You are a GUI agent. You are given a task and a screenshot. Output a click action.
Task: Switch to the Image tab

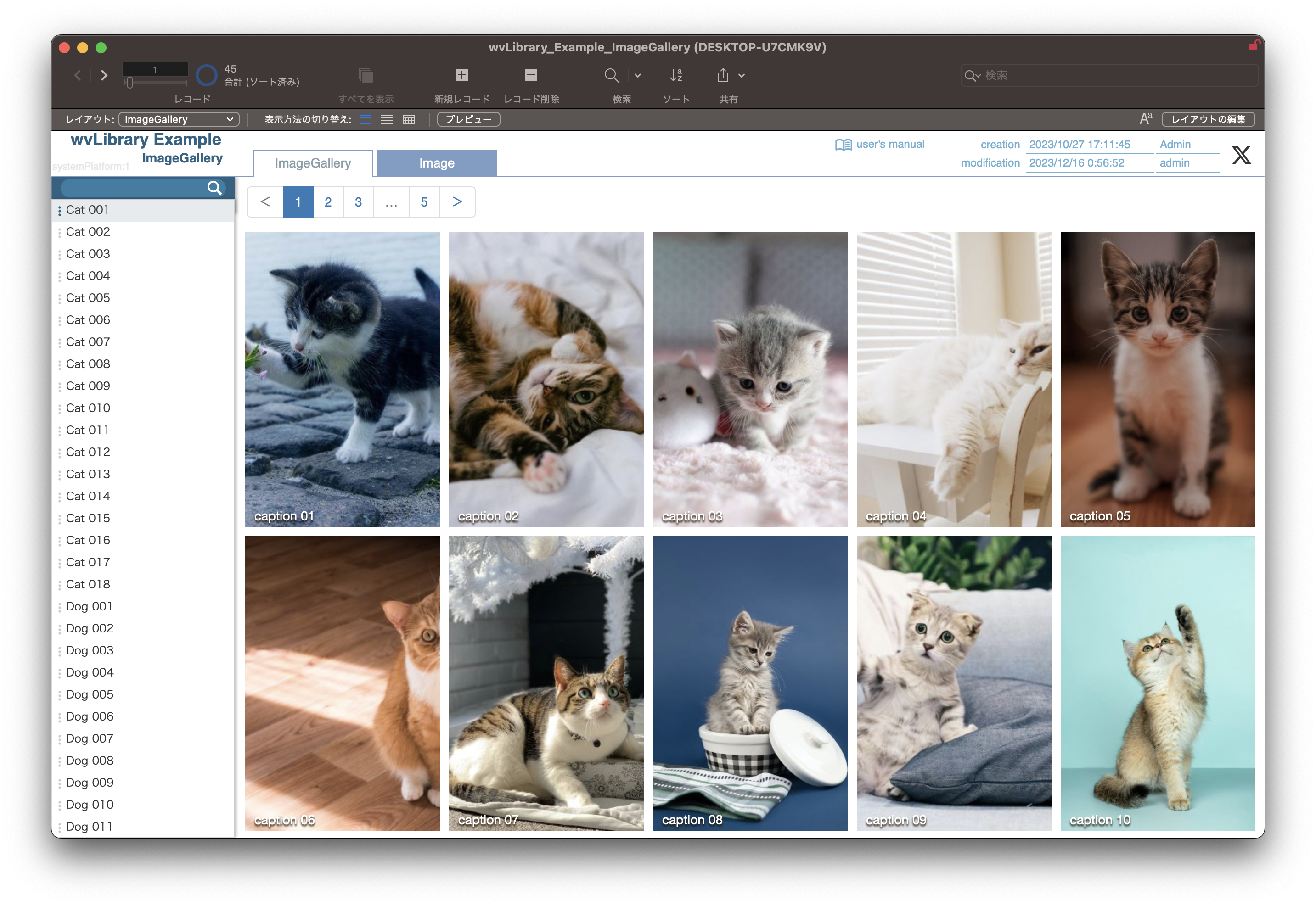click(436, 163)
